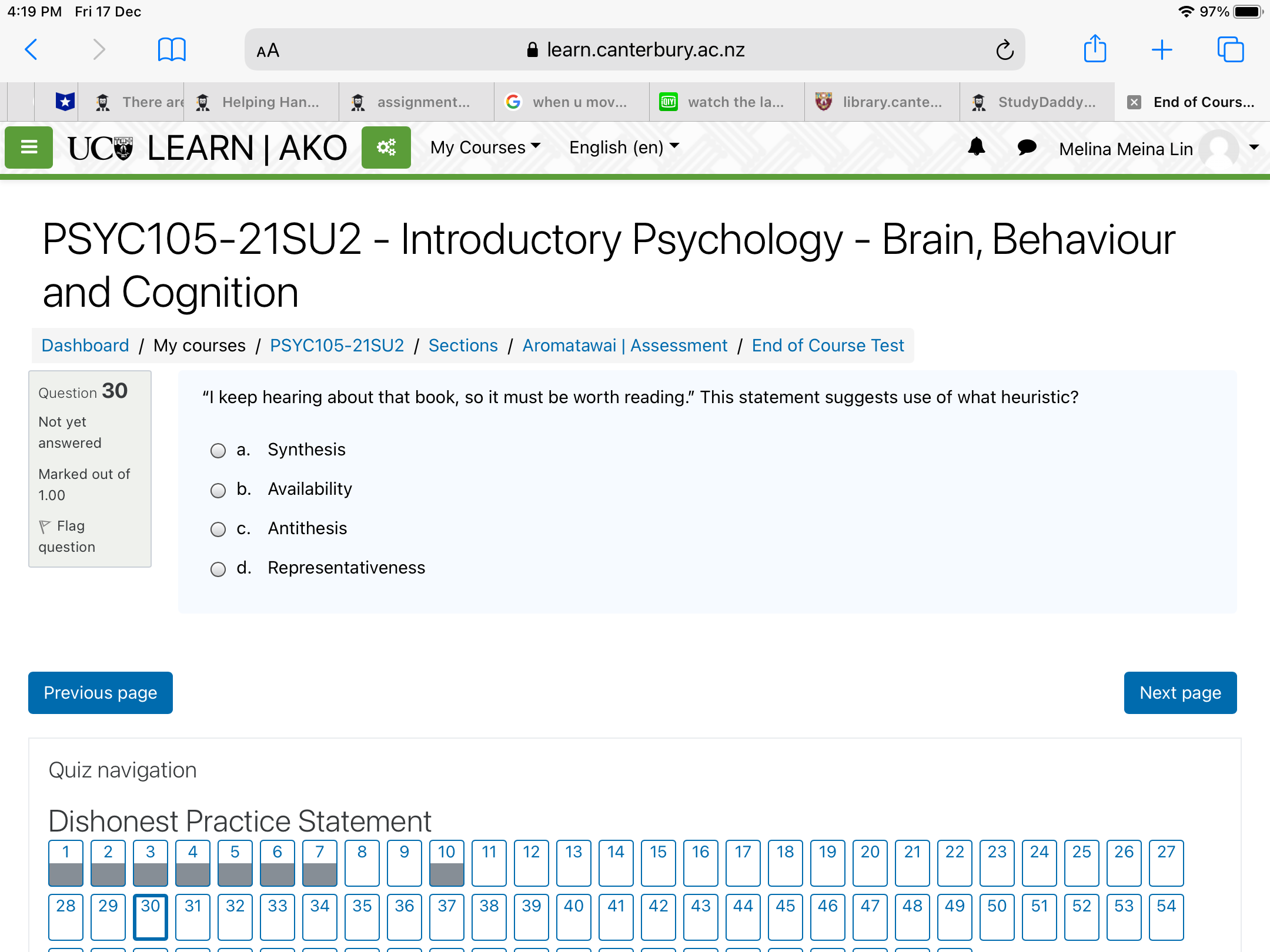Open the English (en) language menu
The image size is (1270, 952).
624,147
